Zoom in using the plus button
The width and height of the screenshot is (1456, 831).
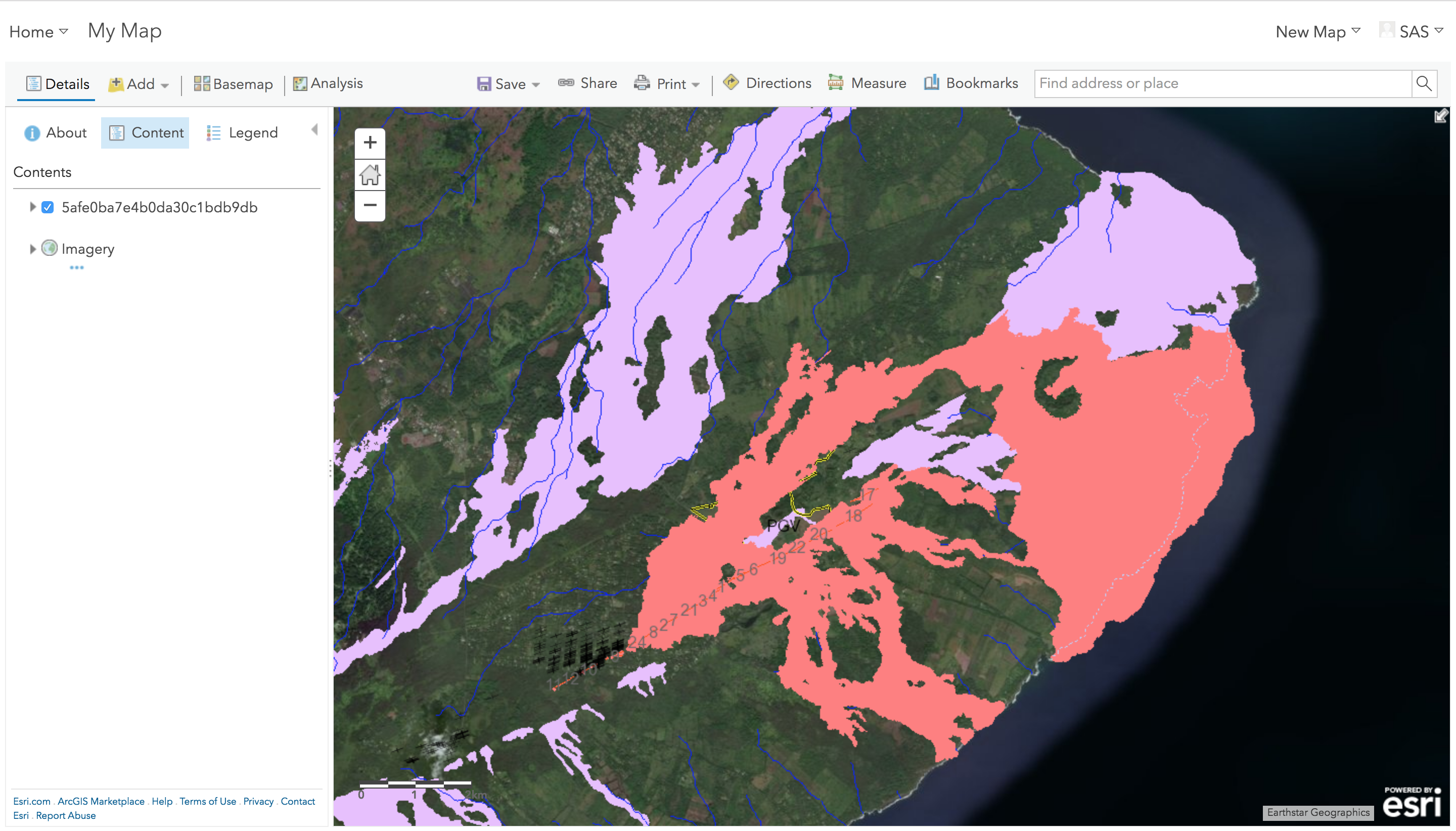[370, 143]
